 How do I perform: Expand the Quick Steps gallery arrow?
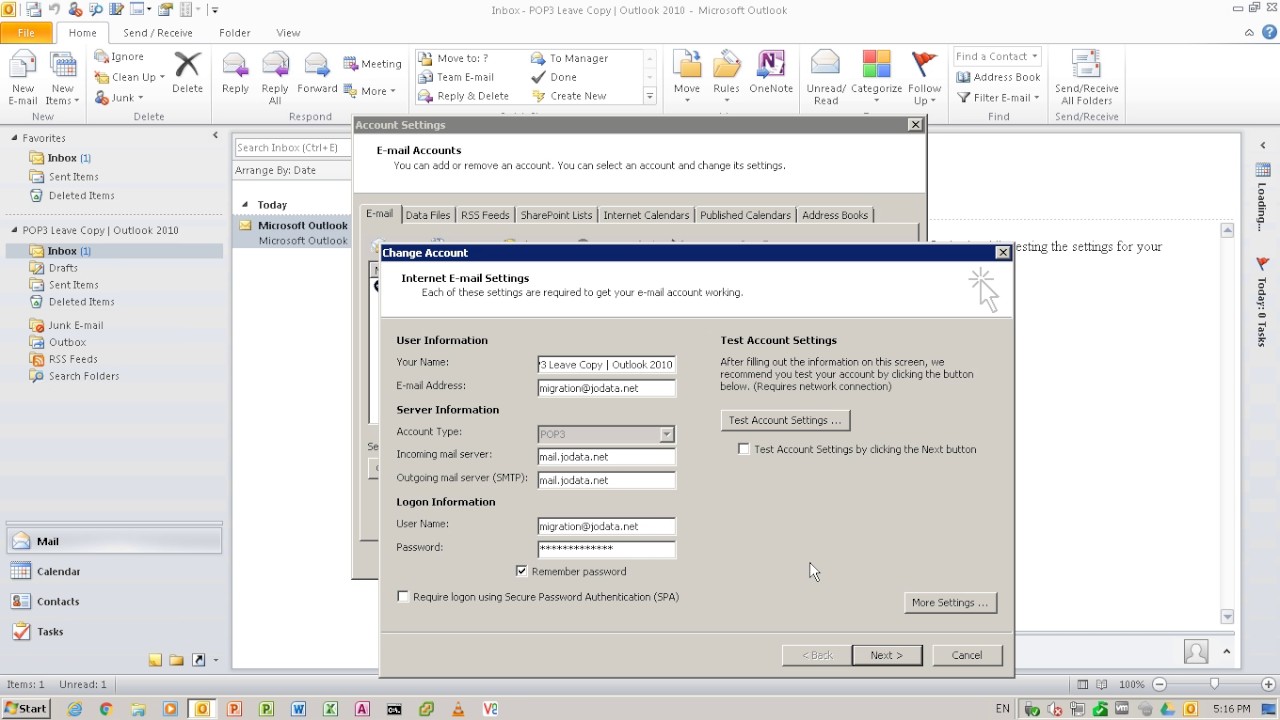tap(649, 96)
